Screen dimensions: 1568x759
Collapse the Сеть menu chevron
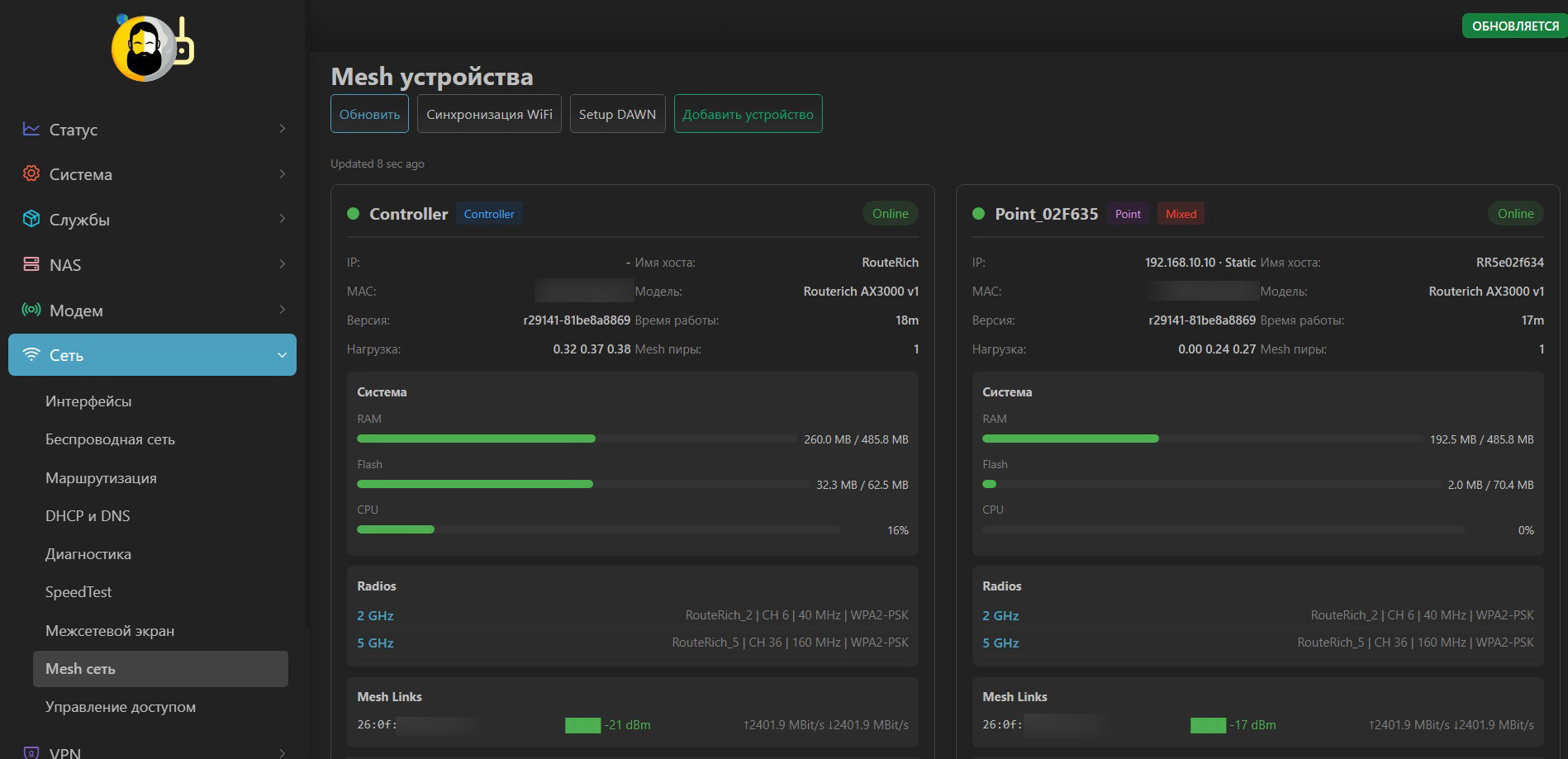click(x=282, y=355)
